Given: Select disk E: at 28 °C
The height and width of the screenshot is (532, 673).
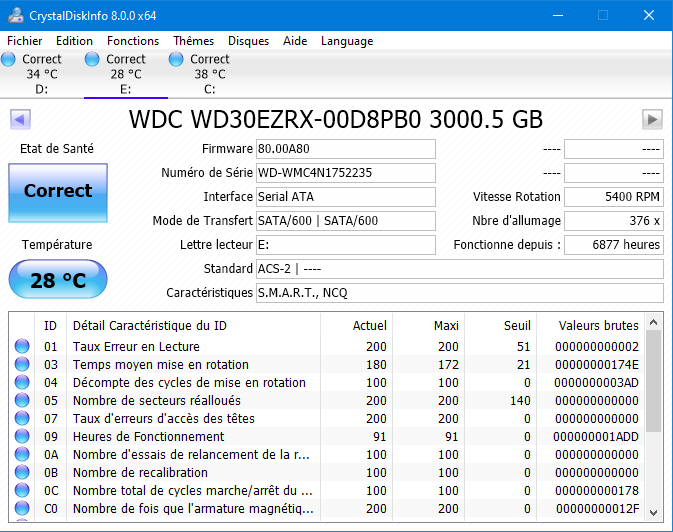Looking at the screenshot, I should [x=126, y=74].
